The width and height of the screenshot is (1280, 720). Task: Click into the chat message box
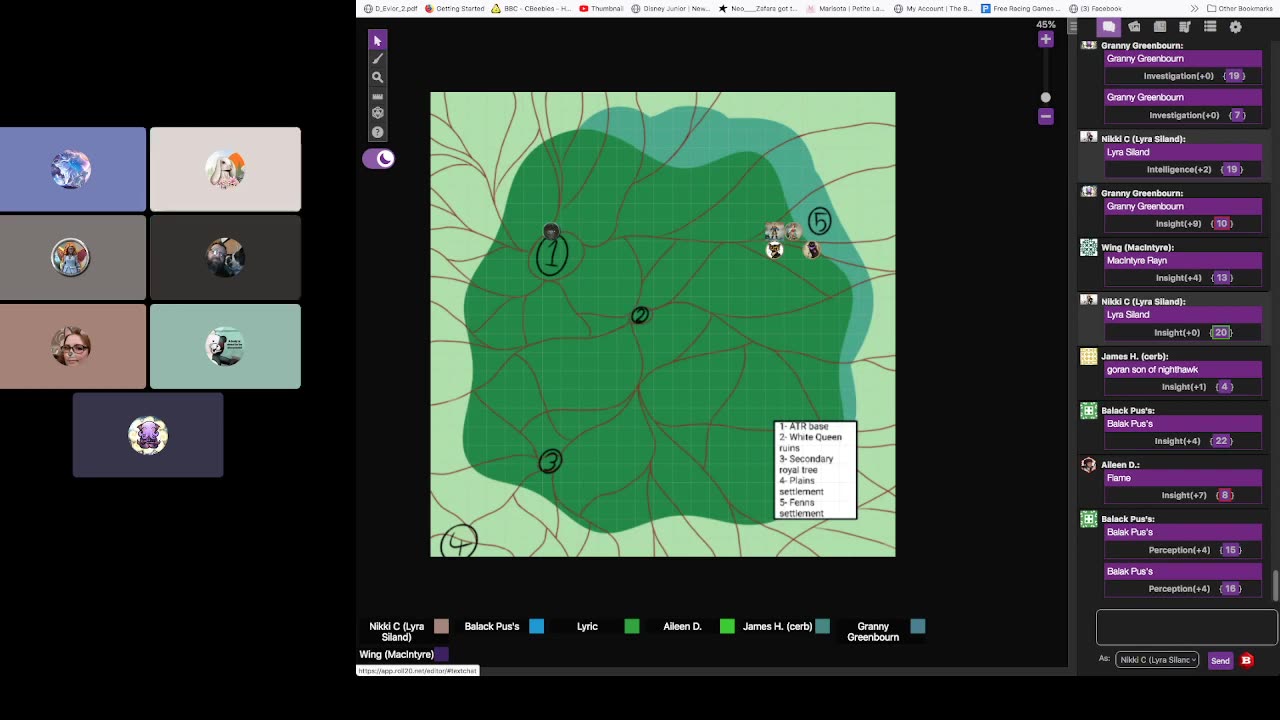click(x=1186, y=628)
